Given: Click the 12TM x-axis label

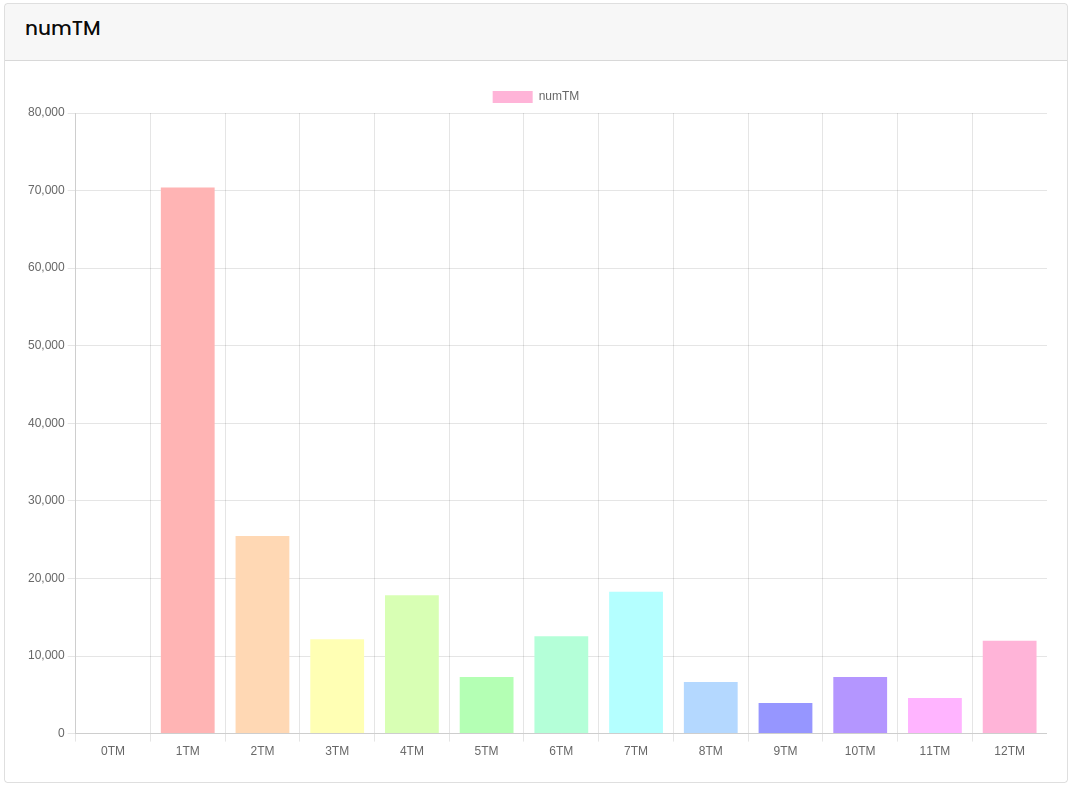Looking at the screenshot, I should click(x=1009, y=751).
